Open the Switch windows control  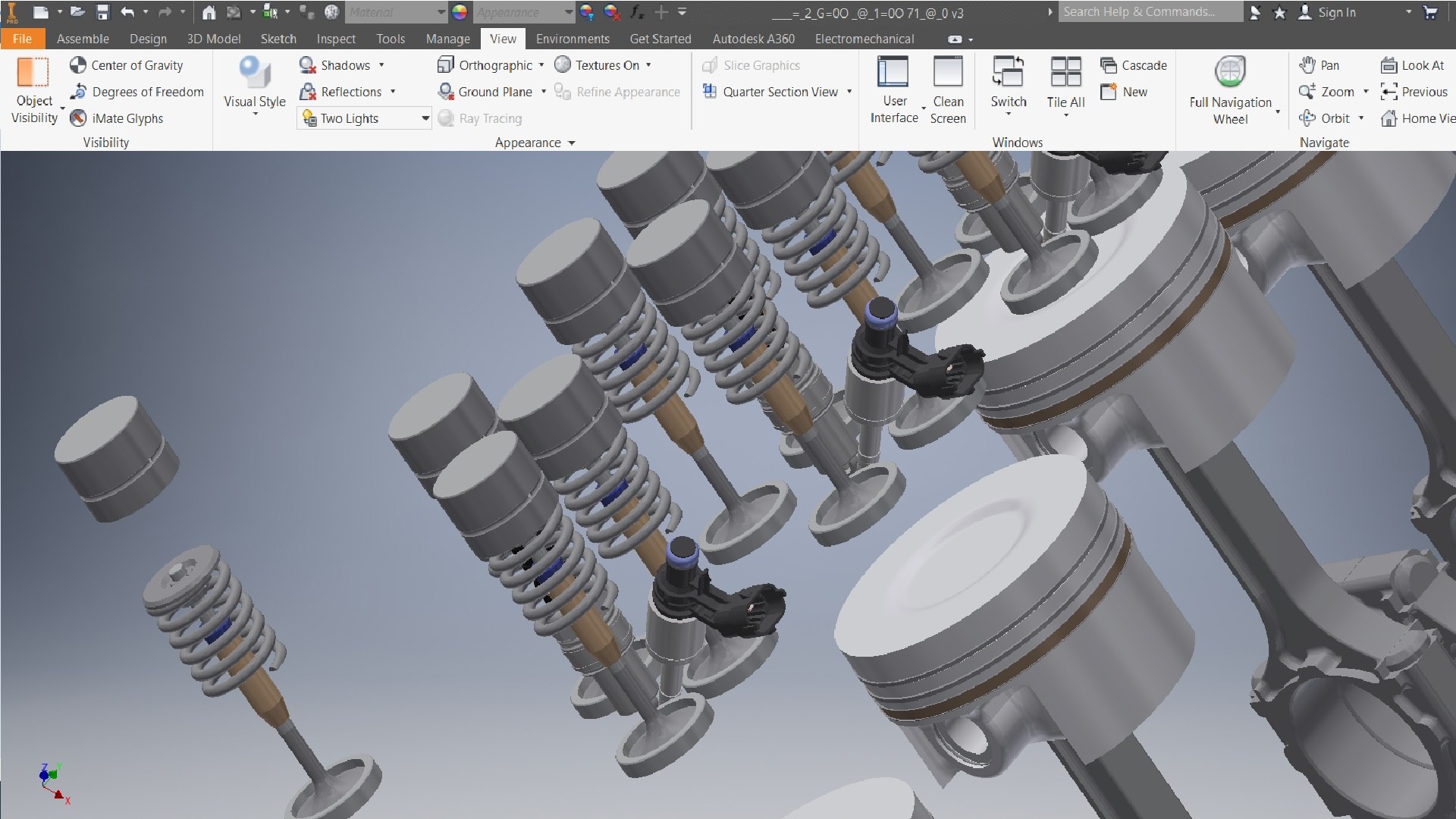1009,86
